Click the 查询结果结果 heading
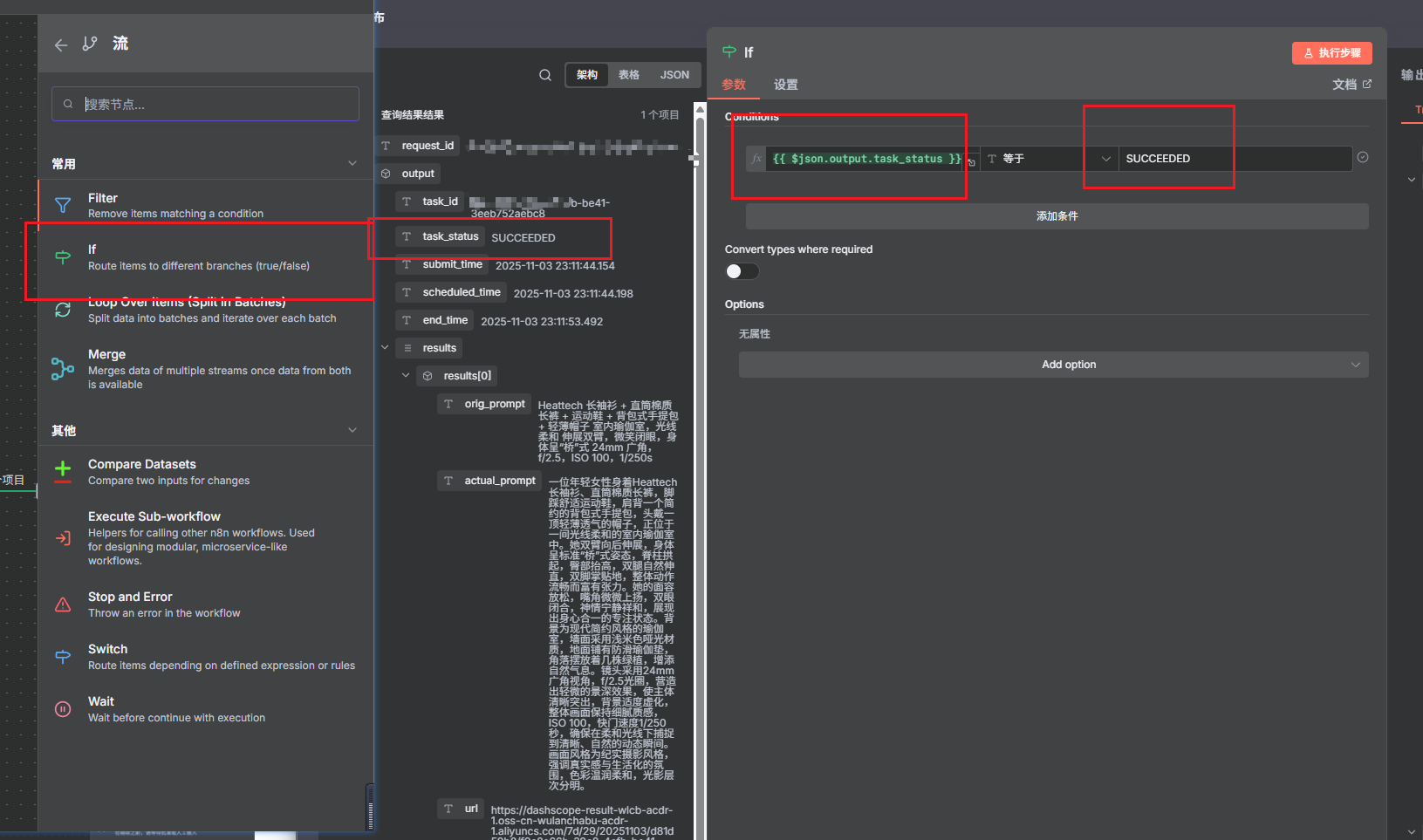Viewport: 1423px width, 840px height. (413, 115)
